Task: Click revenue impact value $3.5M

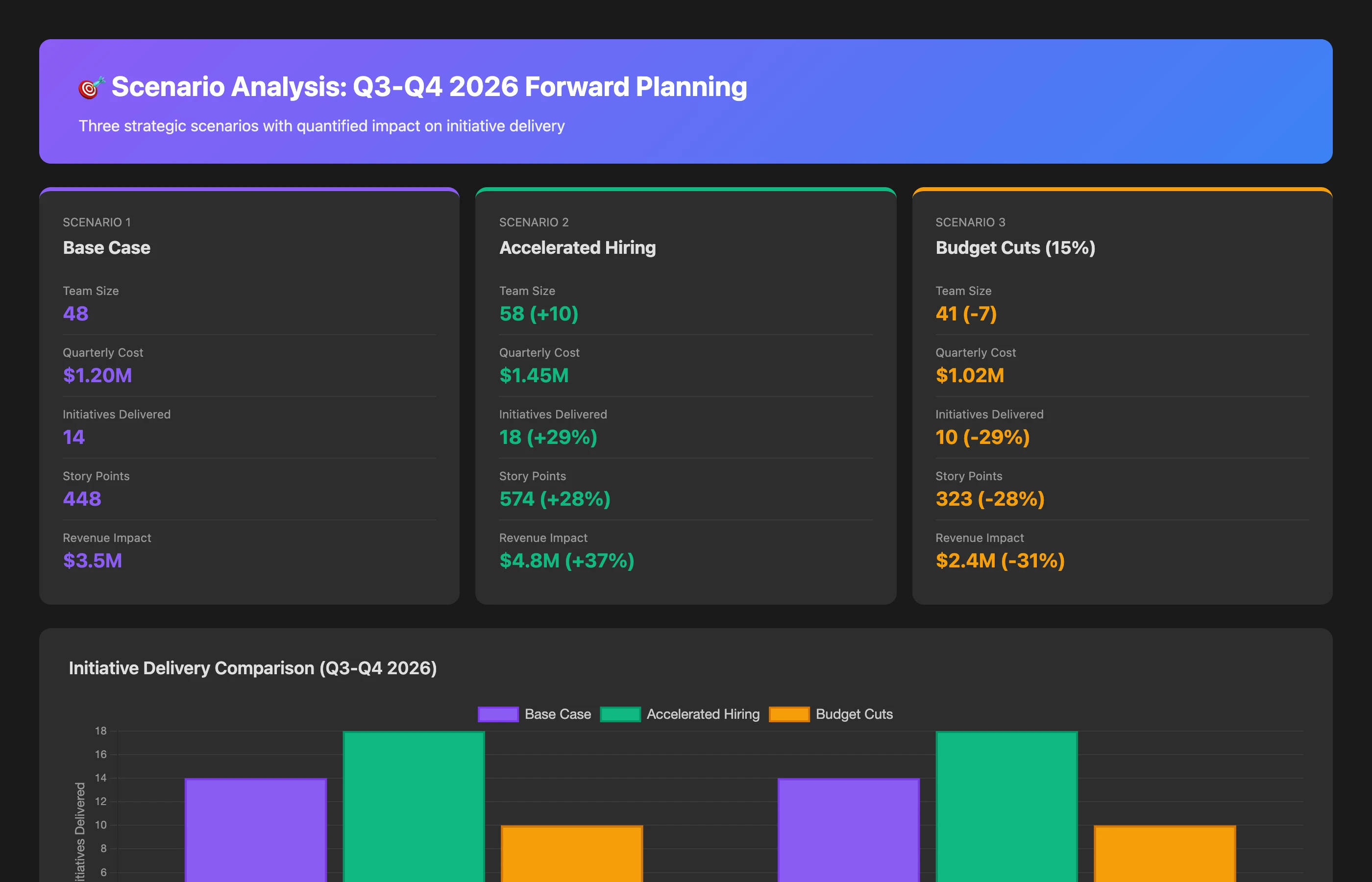Action: pos(92,561)
